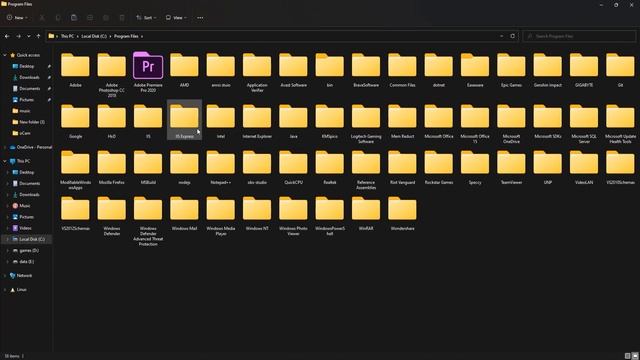Image resolution: width=640 pixels, height=360 pixels.
Task: Open the address bar history dropdown
Action: 502,36
